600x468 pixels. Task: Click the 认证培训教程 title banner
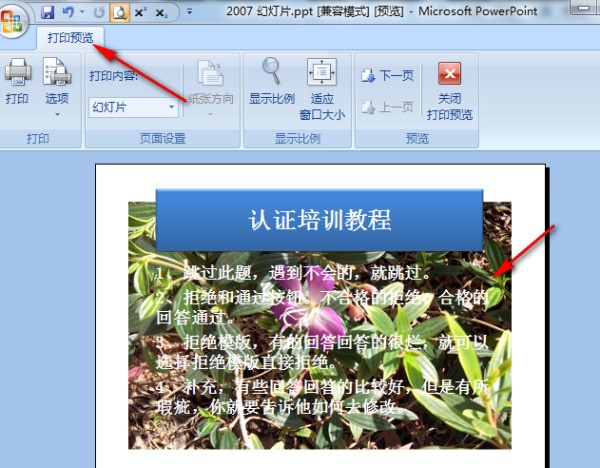coord(320,220)
